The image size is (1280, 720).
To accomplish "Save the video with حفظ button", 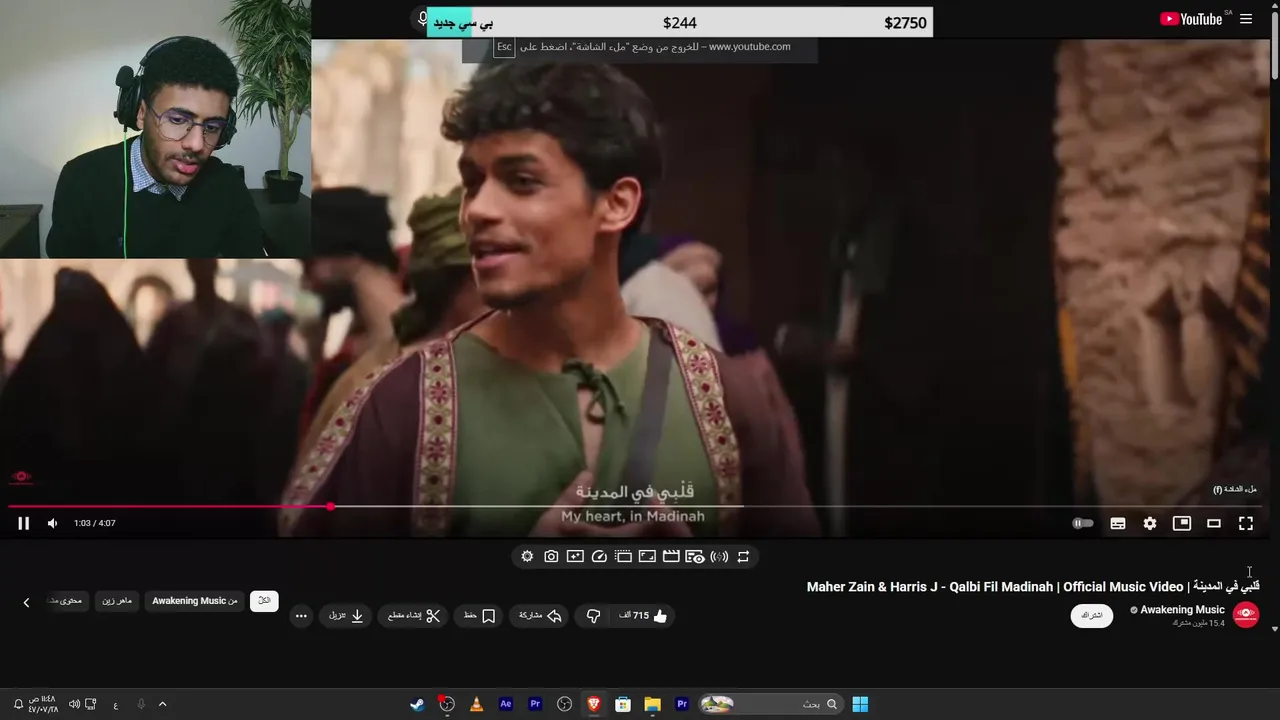I will tap(480, 616).
